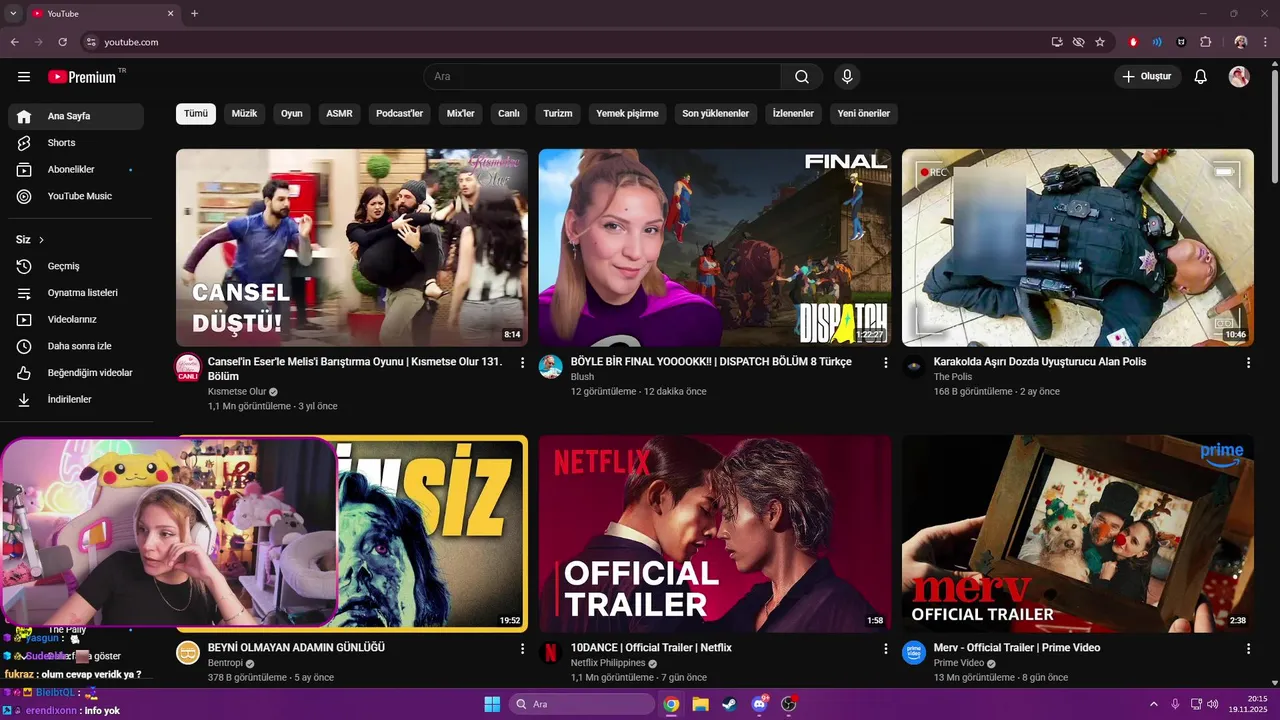Open the browser extensions puzzle icon
Image resolution: width=1280 pixels, height=720 pixels.
(x=1205, y=42)
